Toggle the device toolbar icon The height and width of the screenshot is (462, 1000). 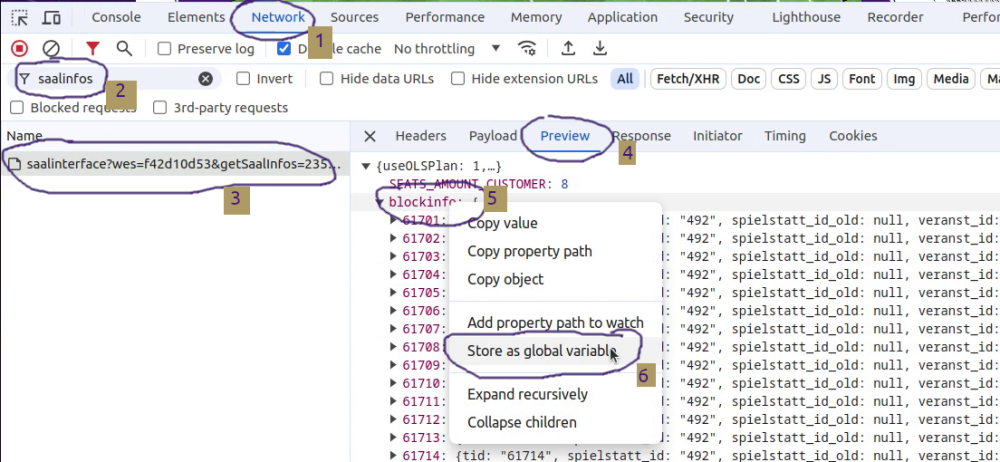coord(50,17)
